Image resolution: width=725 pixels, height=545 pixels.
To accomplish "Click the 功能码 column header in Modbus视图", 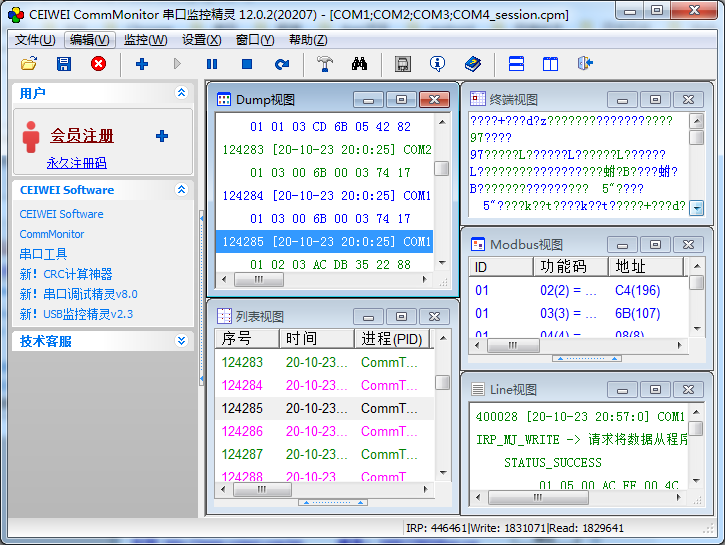I will click(571, 267).
